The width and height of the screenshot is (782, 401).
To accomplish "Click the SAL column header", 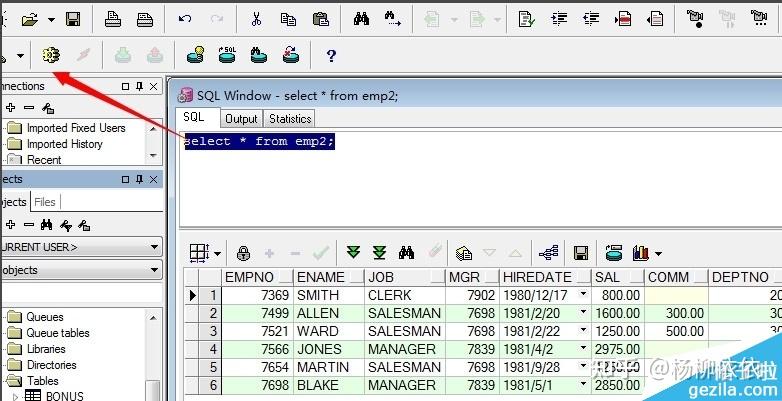I will pos(617,277).
